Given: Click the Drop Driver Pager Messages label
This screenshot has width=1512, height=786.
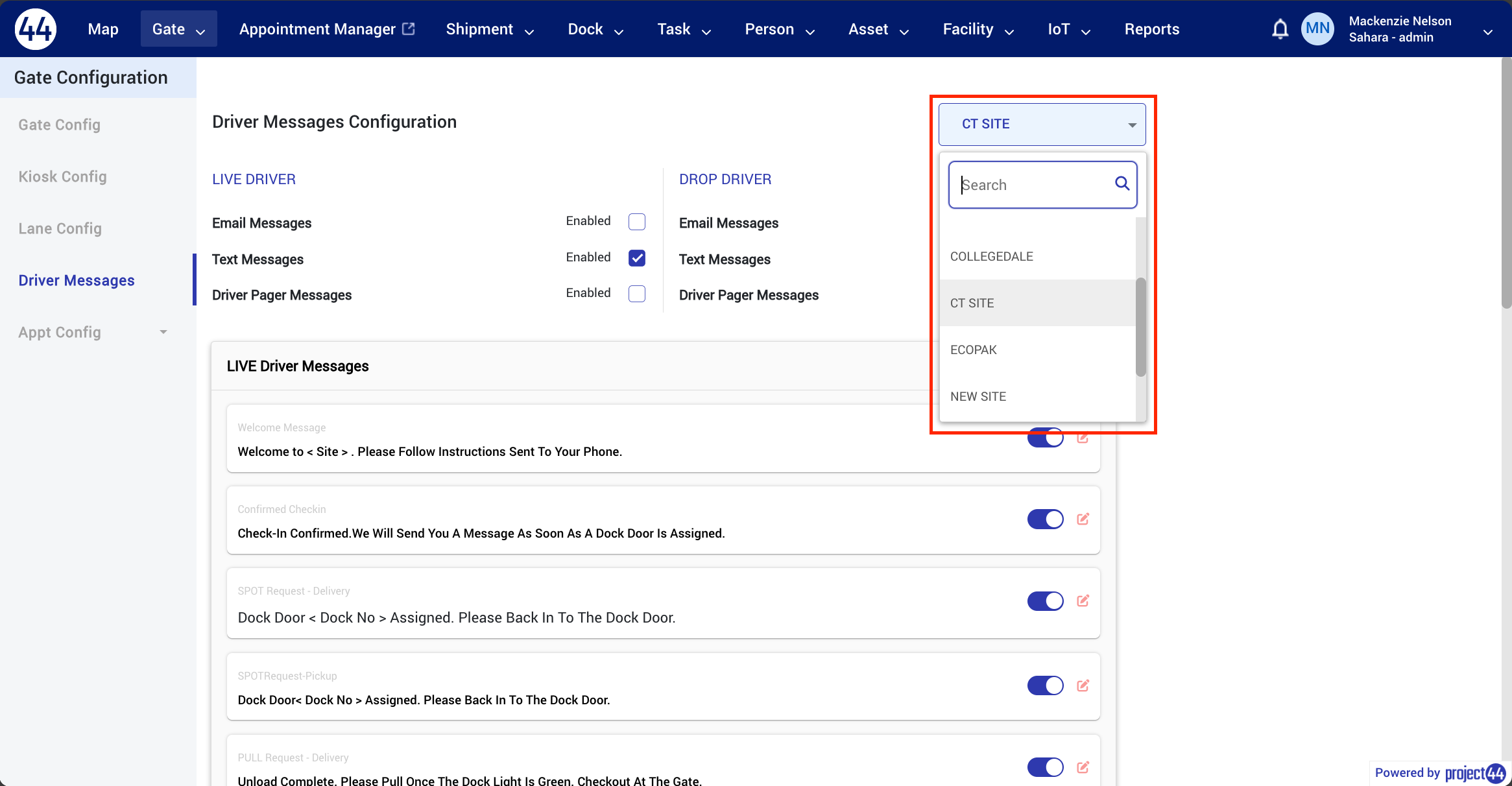Looking at the screenshot, I should [749, 295].
